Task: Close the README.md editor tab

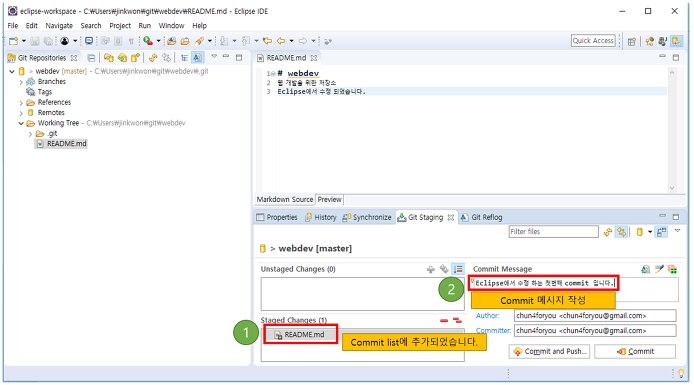Action: 314,58
